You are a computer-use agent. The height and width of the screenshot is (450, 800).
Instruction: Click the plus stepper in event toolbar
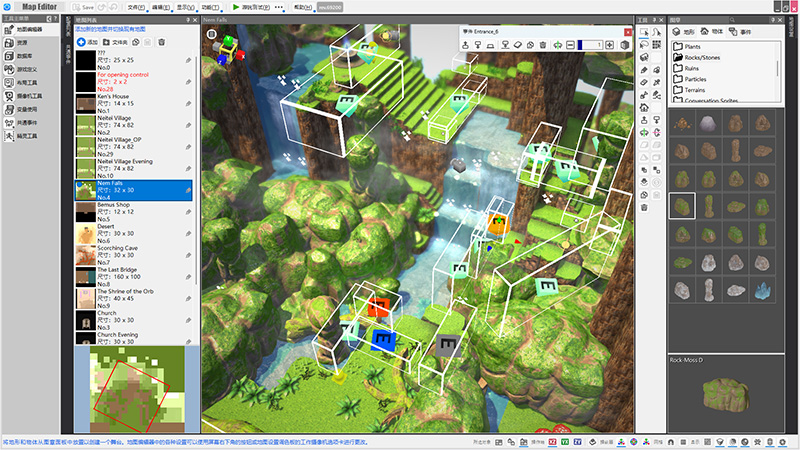[610, 45]
